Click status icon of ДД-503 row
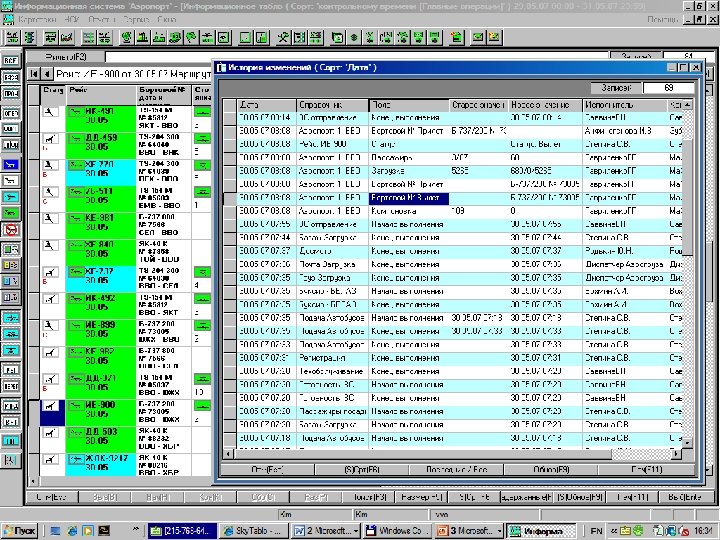Image resolution: width=720 pixels, height=540 pixels. [51, 433]
